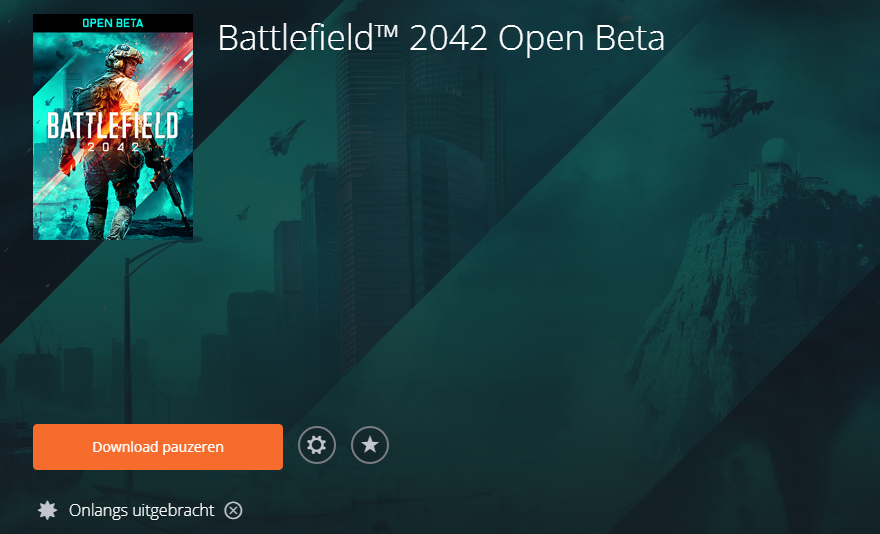Click the burst badge beside Onlangs uitgebracht
Image resolution: width=880 pixels, height=534 pixels.
point(47,510)
